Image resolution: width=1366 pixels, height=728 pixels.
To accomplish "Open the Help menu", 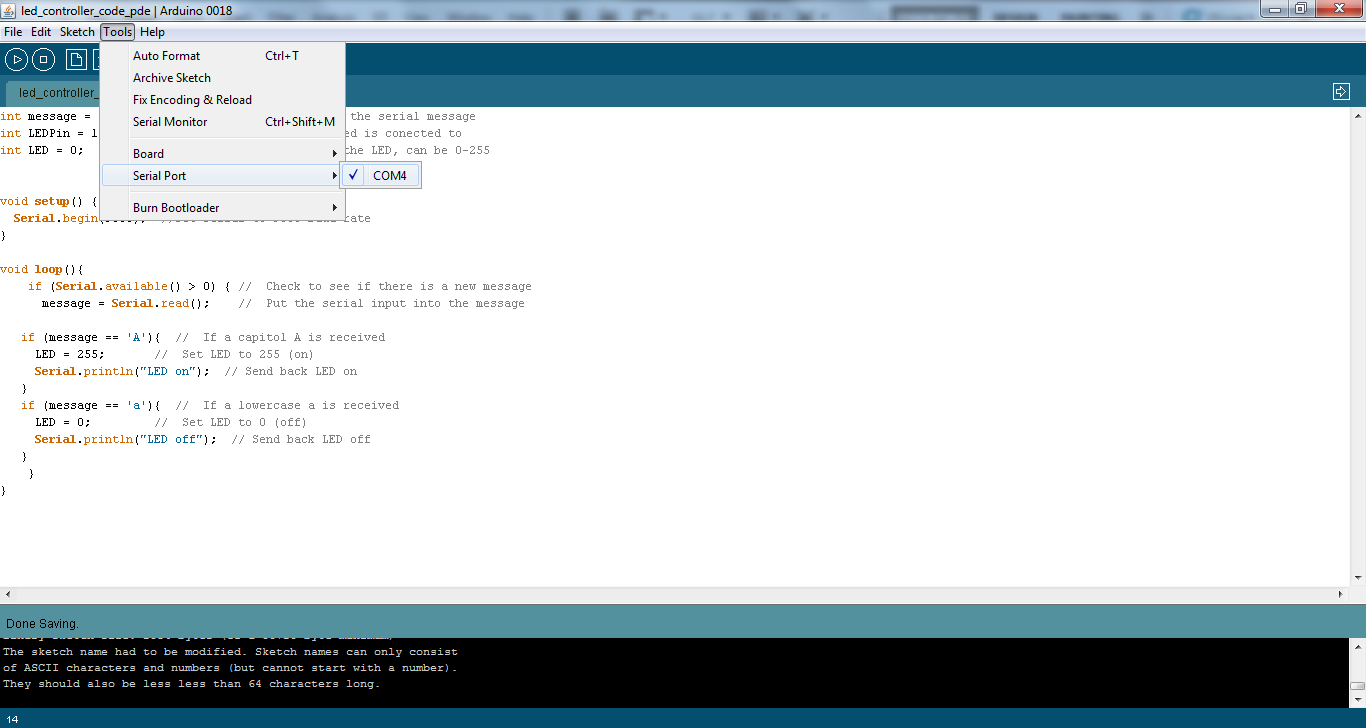I will [x=152, y=31].
